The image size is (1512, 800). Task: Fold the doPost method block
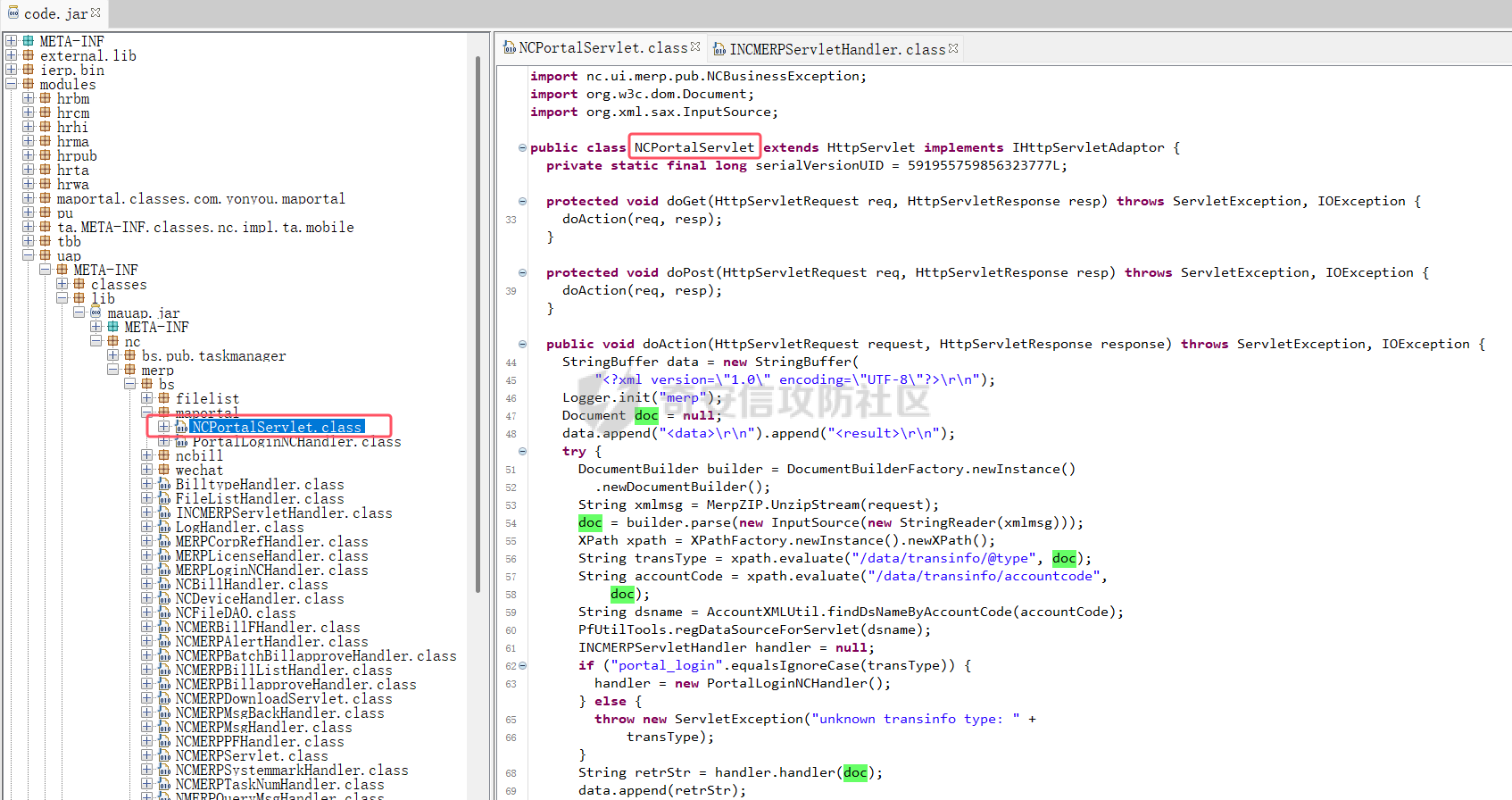tap(522, 272)
